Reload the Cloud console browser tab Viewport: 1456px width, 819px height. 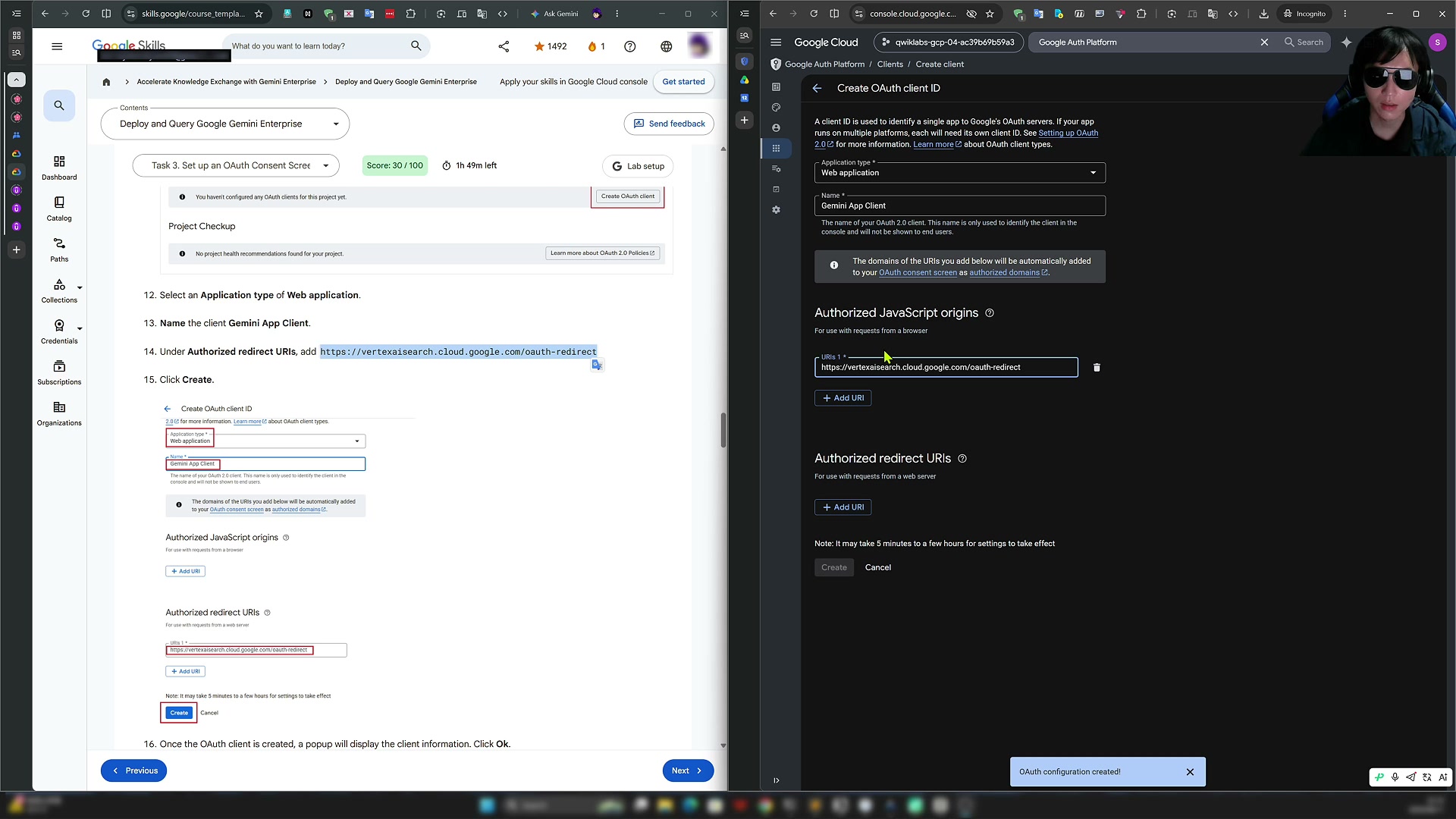pyautogui.click(x=814, y=14)
